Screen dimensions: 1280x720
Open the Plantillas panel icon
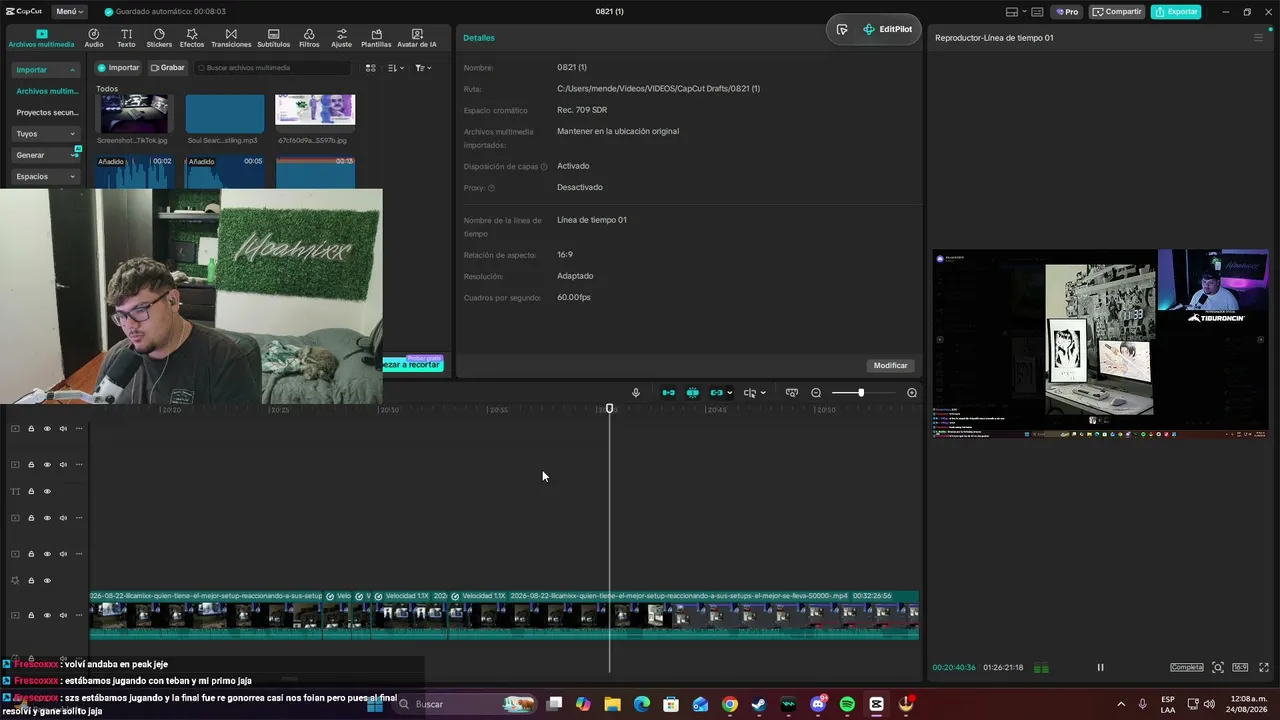click(x=376, y=38)
